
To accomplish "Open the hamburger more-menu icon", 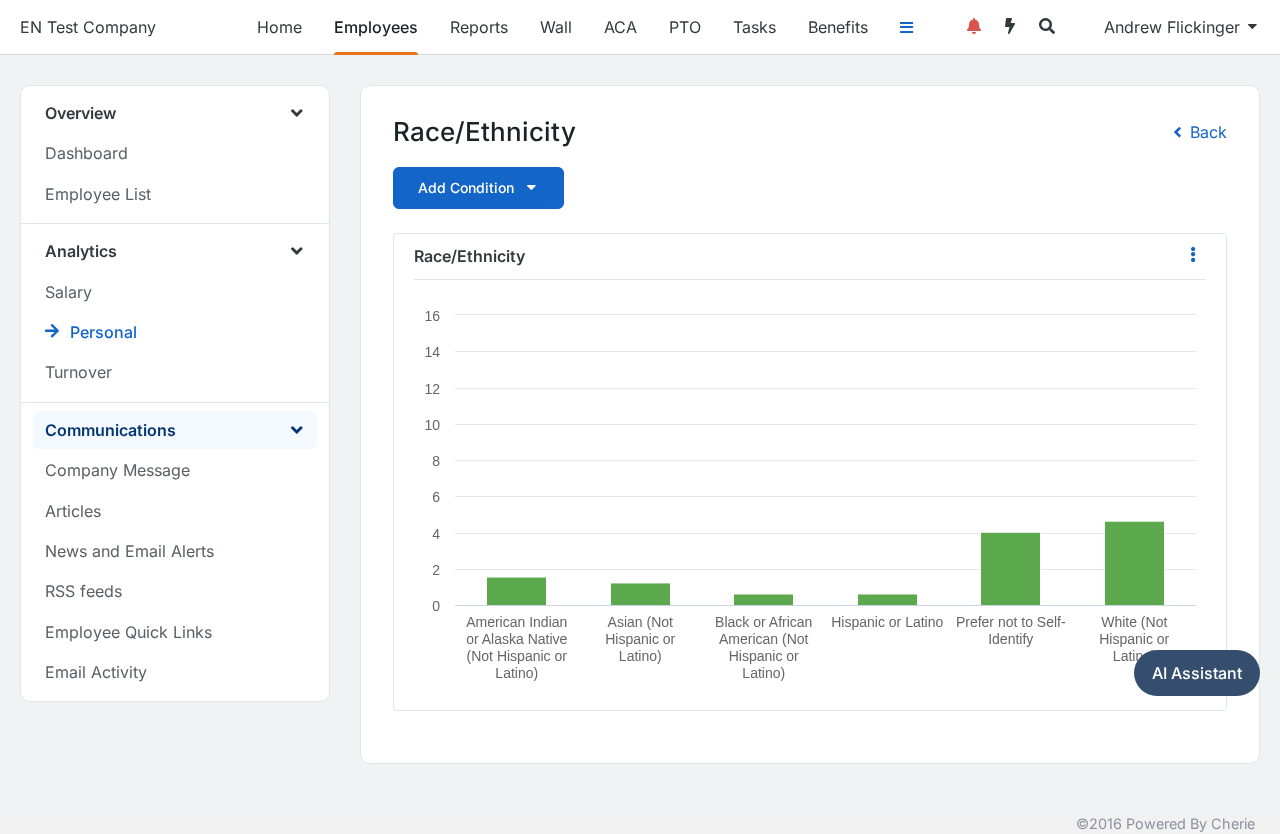I will [906, 27].
